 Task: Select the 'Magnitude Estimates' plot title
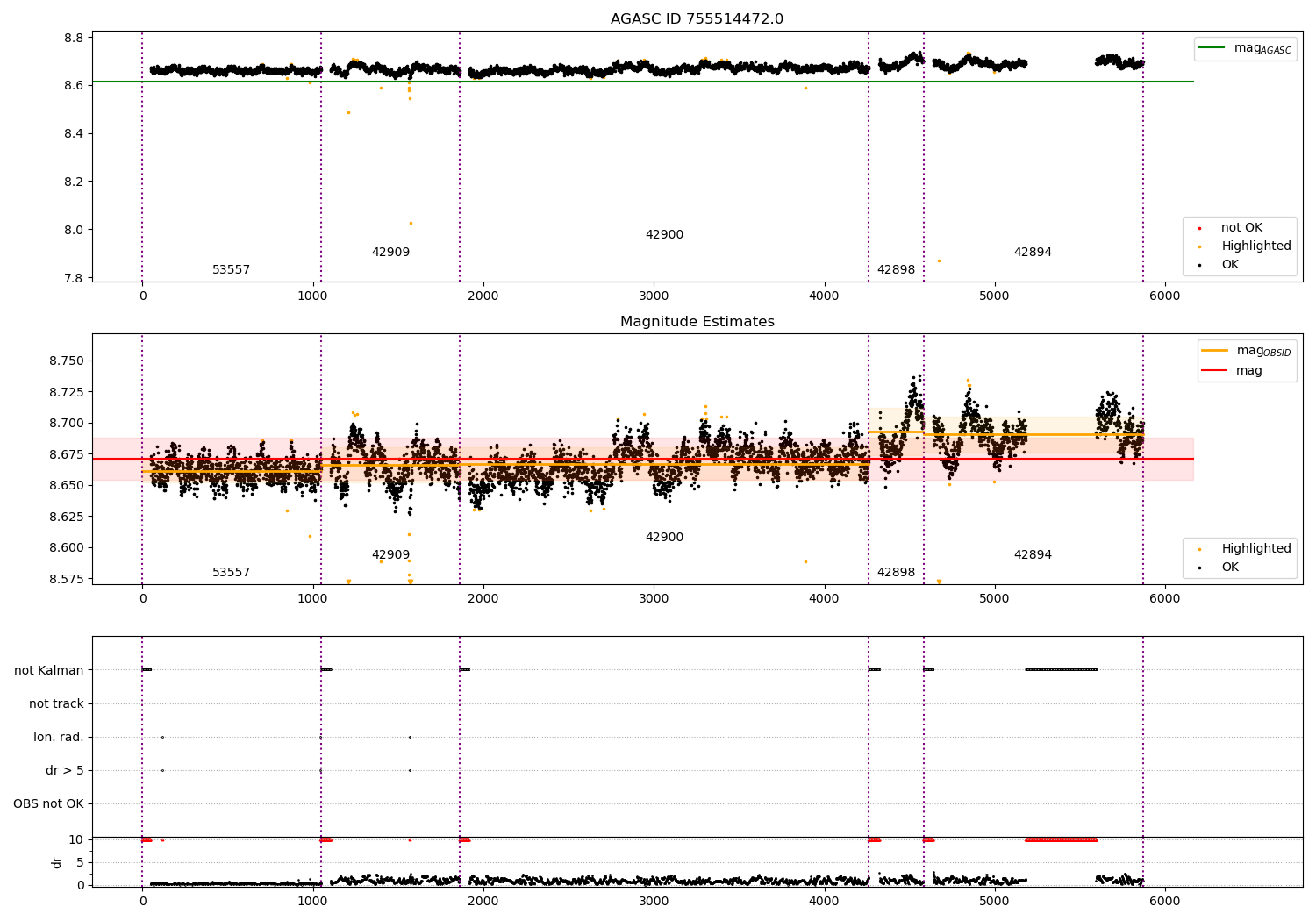click(x=697, y=322)
